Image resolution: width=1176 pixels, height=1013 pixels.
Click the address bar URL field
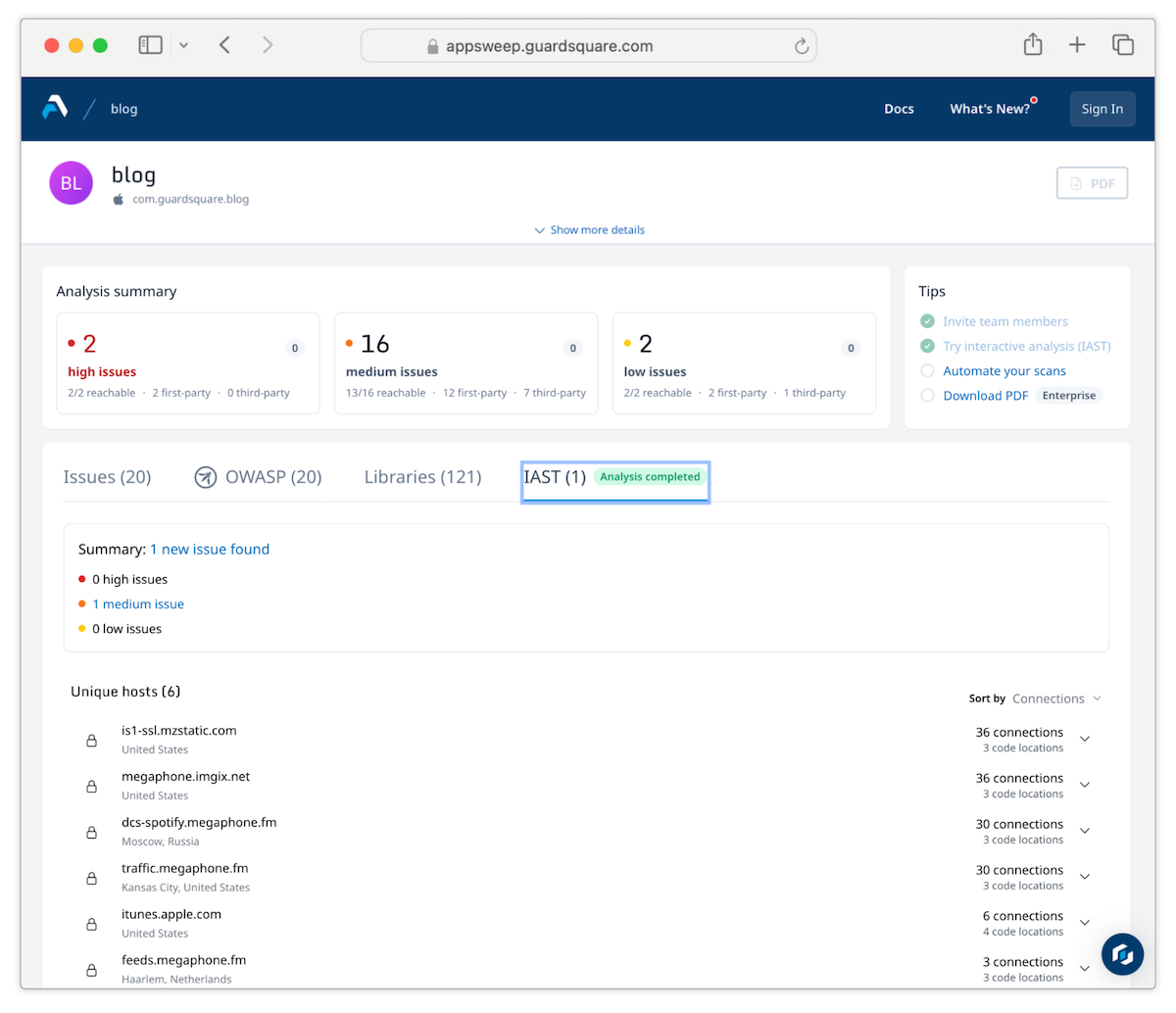click(x=589, y=46)
